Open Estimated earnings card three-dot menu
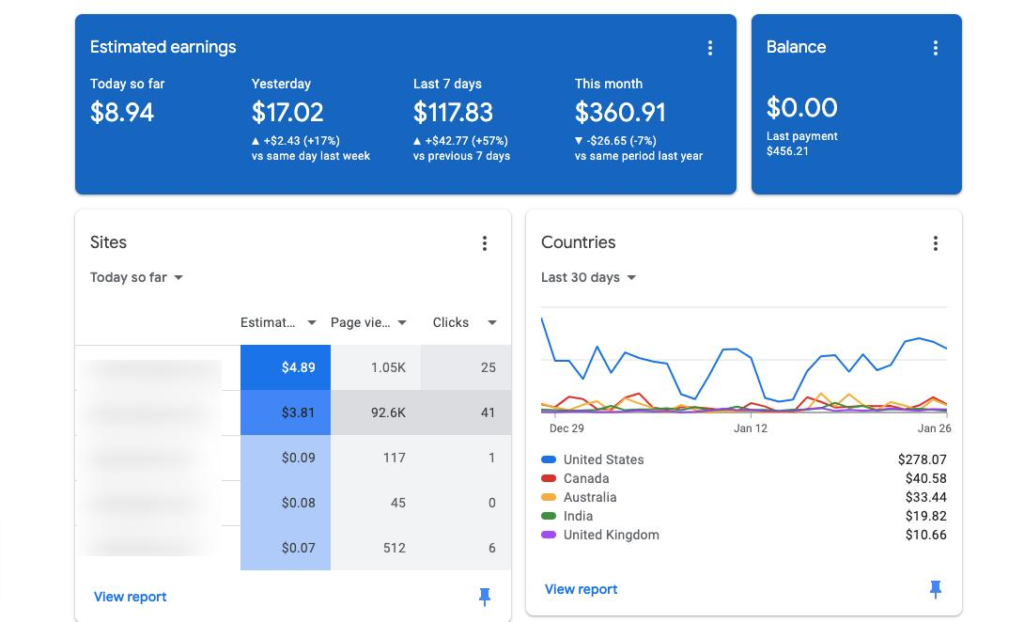 [710, 48]
